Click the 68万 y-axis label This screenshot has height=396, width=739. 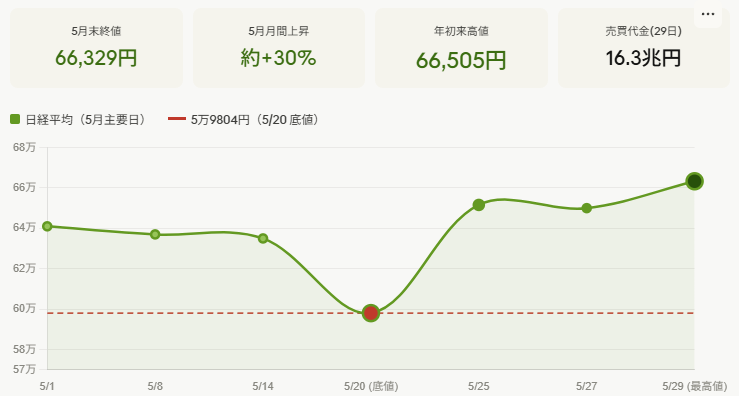click(x=24, y=147)
